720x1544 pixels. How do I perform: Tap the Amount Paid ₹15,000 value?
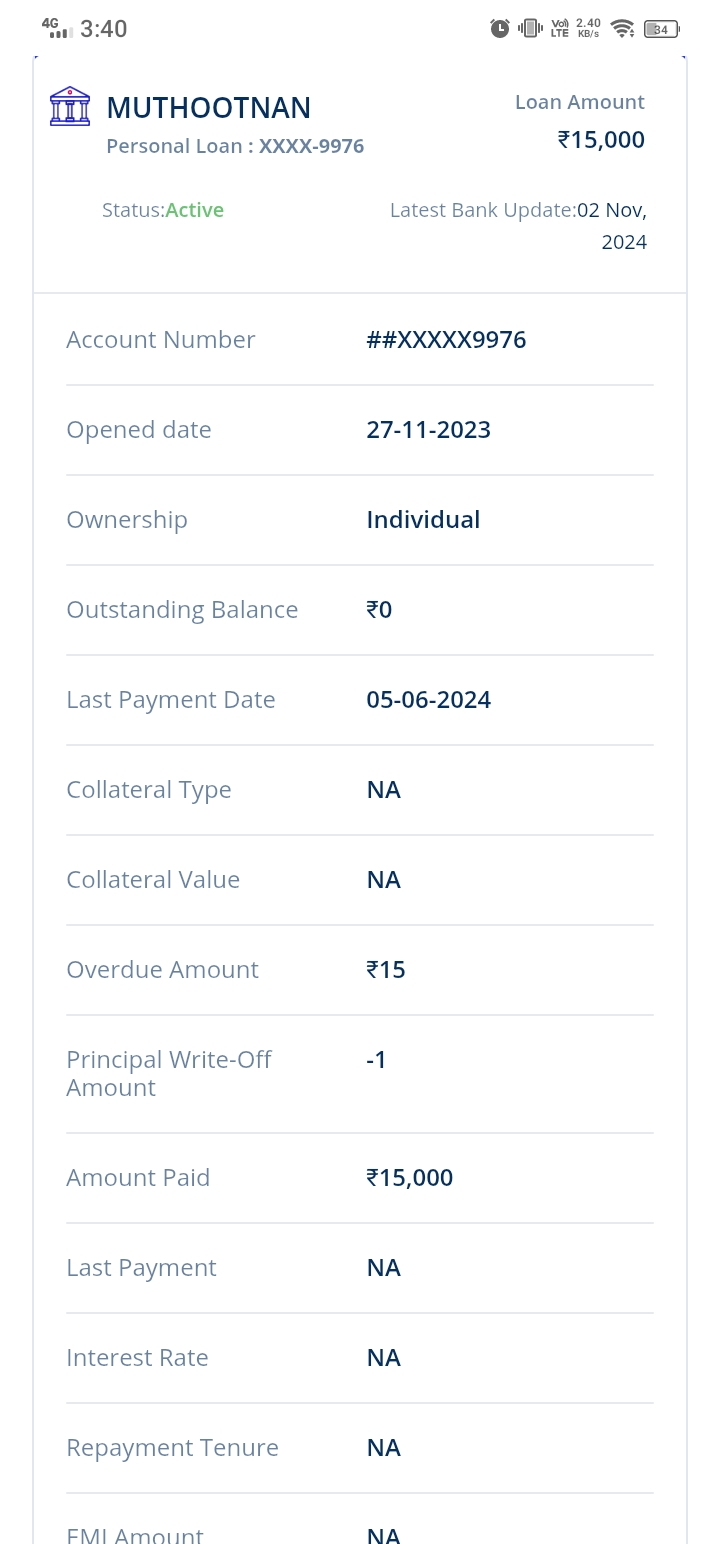pos(409,1178)
